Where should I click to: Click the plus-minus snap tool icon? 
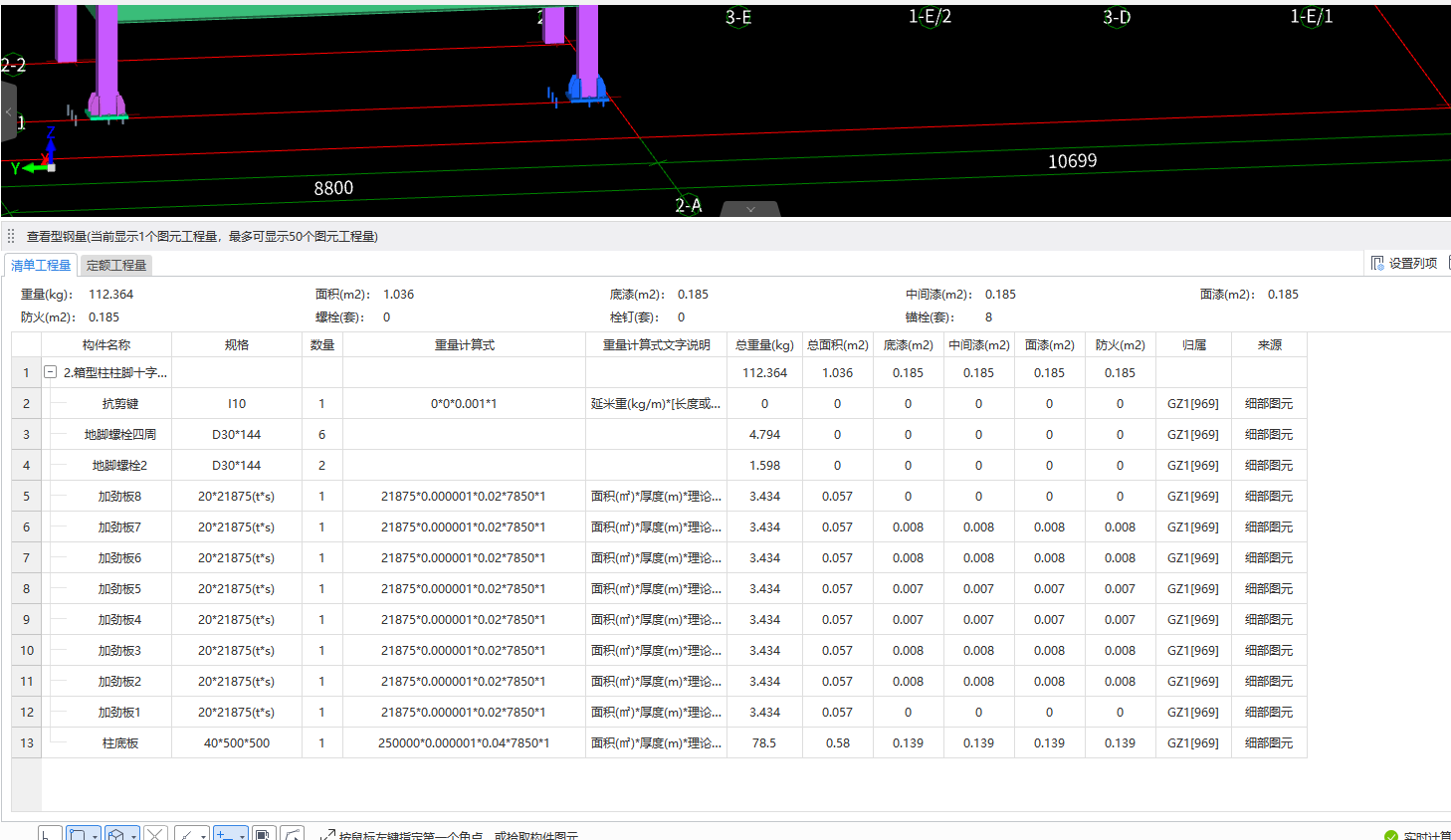225,834
